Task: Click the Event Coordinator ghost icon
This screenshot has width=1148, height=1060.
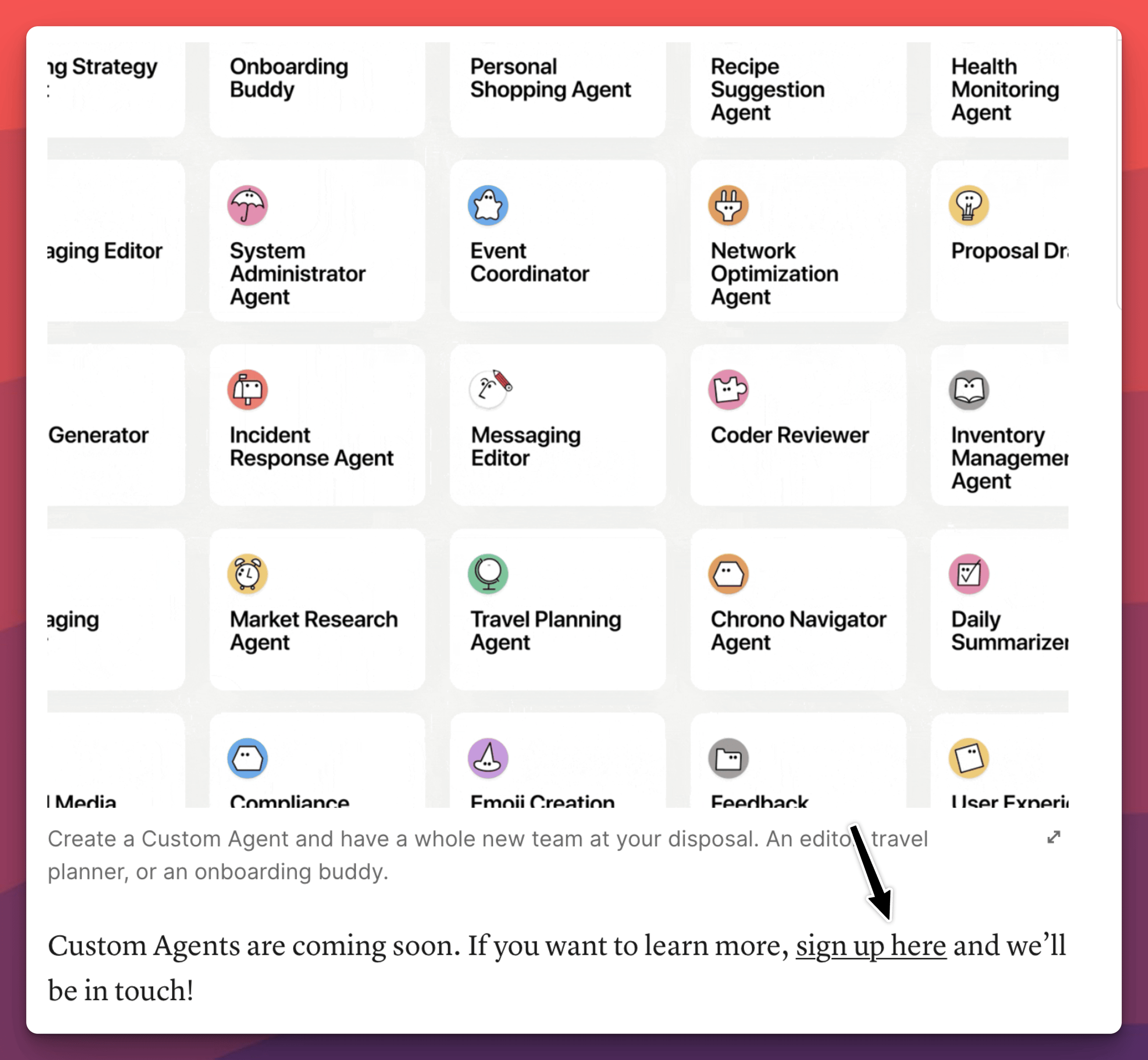Action: point(487,205)
